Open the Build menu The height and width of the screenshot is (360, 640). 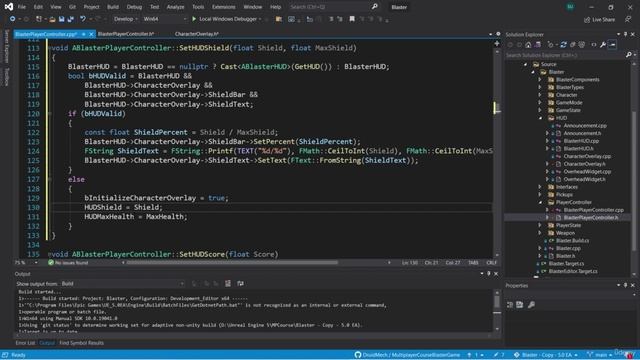(x=113, y=7)
